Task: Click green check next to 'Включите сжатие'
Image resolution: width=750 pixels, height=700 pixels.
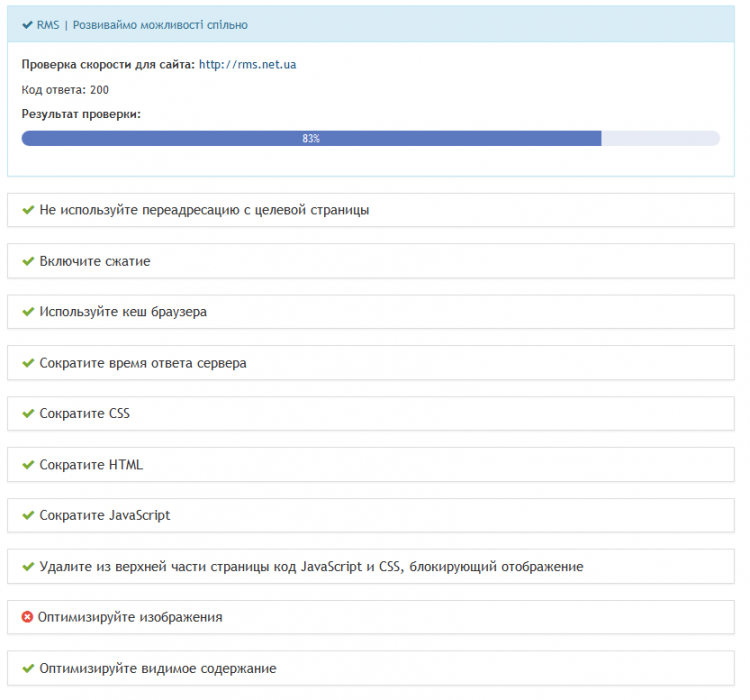Action: [x=28, y=261]
